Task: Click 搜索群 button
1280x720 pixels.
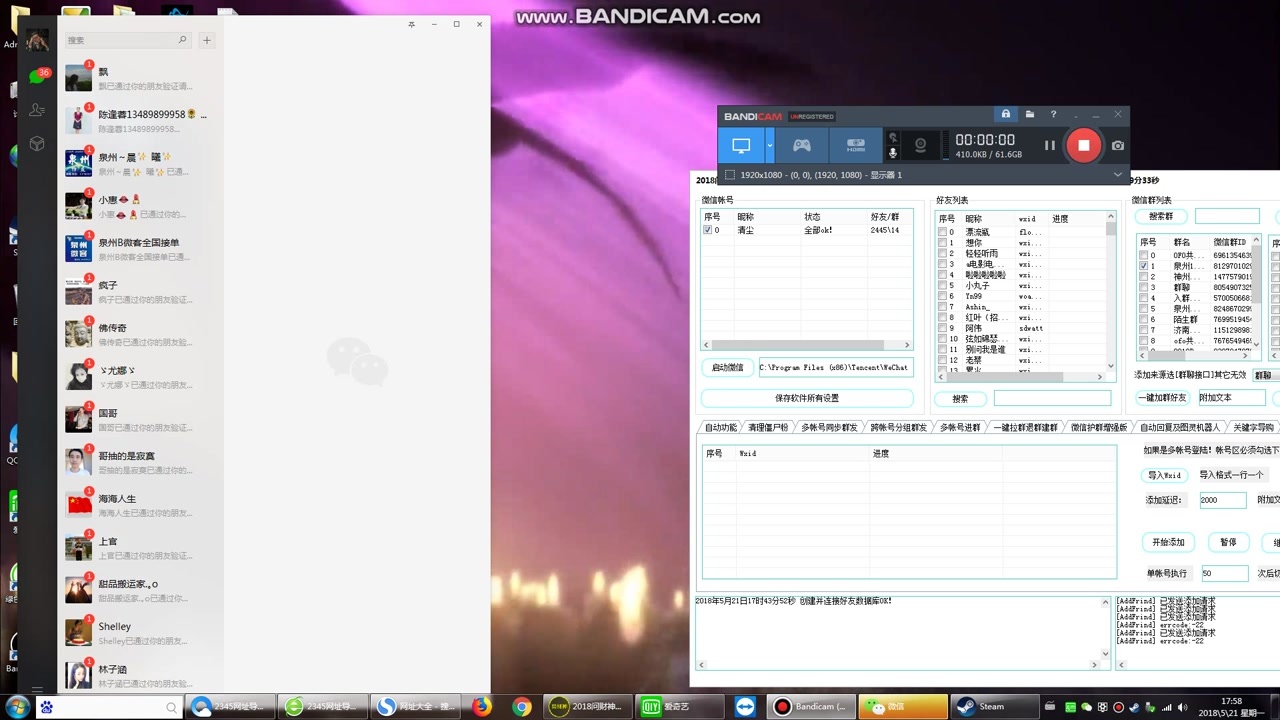Action: click(x=1161, y=216)
